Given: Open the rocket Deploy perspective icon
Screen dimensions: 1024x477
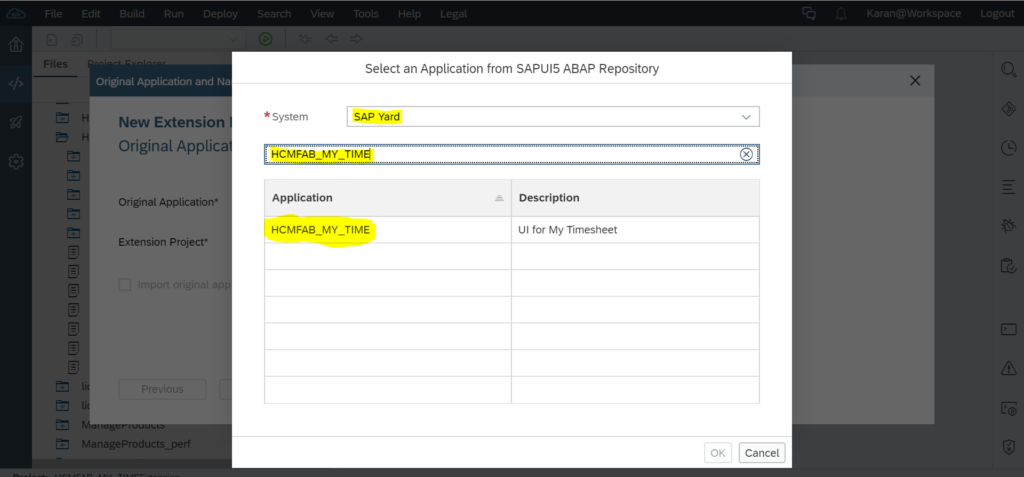Looking at the screenshot, I should 16,123.
